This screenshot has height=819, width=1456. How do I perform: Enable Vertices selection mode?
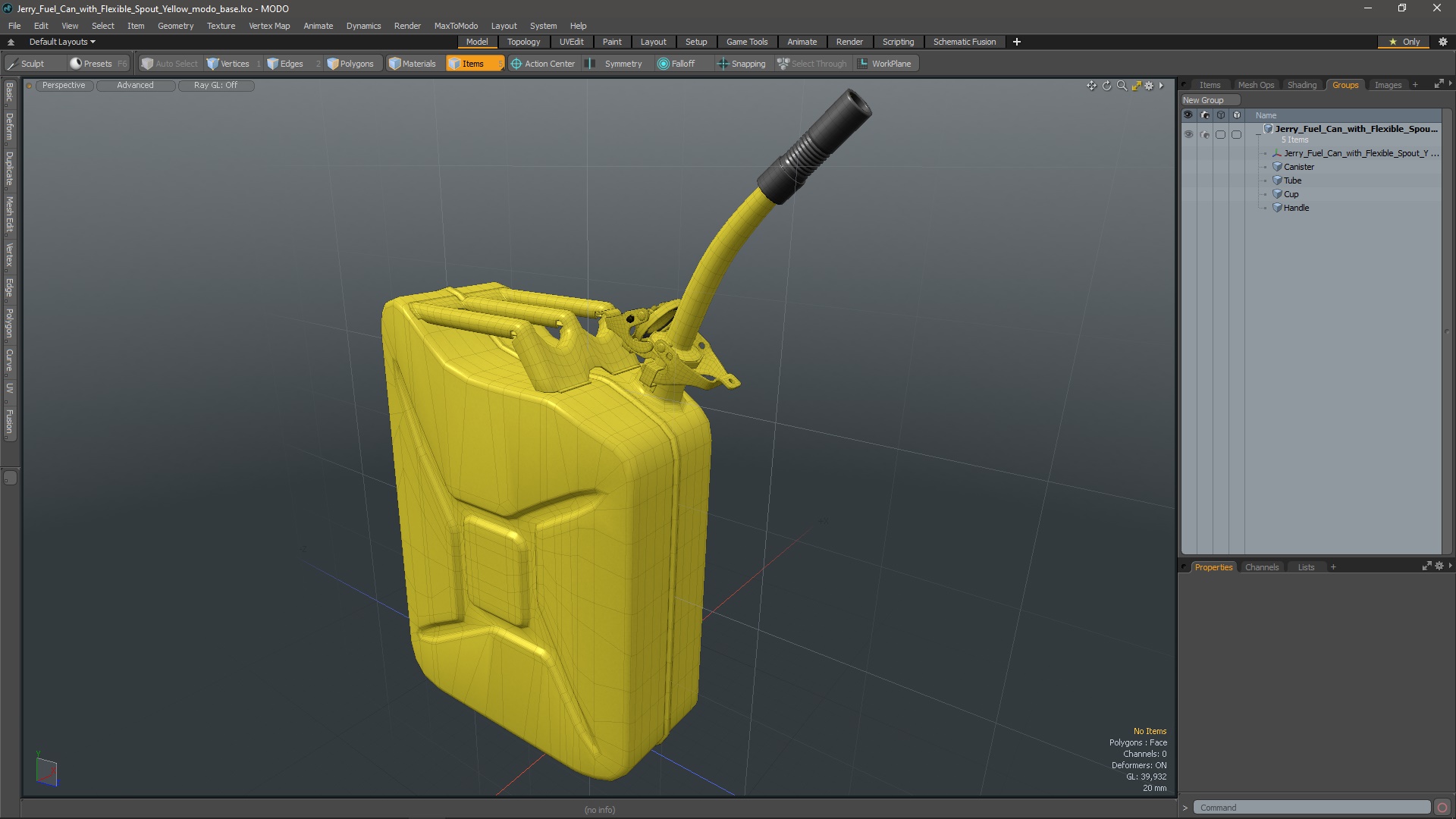pyautogui.click(x=228, y=64)
